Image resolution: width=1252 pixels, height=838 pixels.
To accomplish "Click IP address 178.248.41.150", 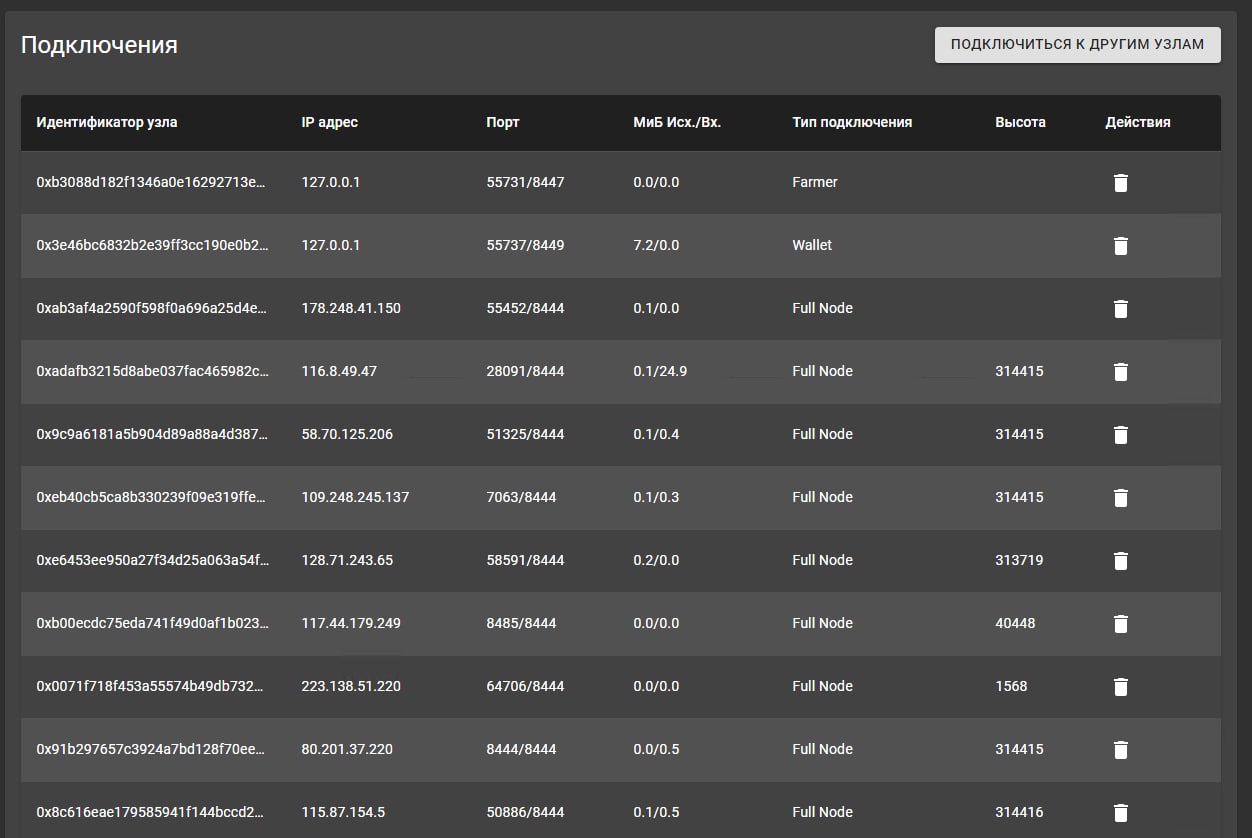I will click(351, 308).
